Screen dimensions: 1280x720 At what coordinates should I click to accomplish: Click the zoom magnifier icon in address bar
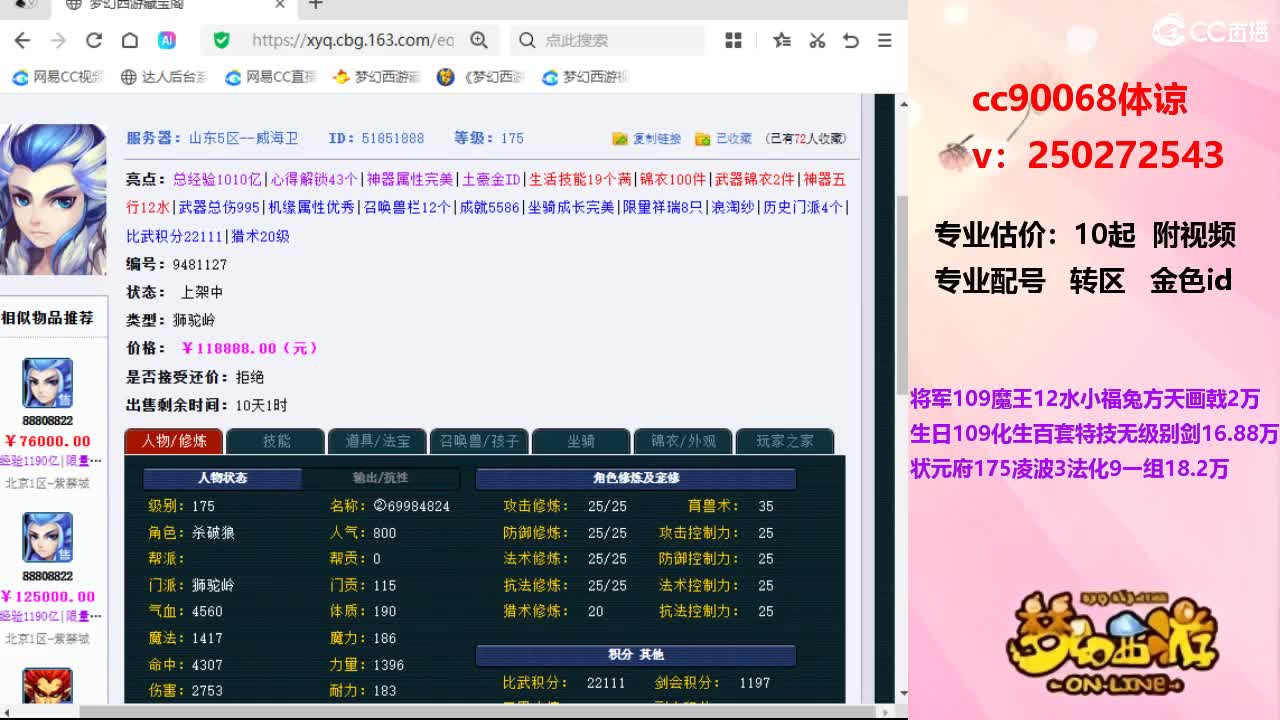[x=479, y=40]
